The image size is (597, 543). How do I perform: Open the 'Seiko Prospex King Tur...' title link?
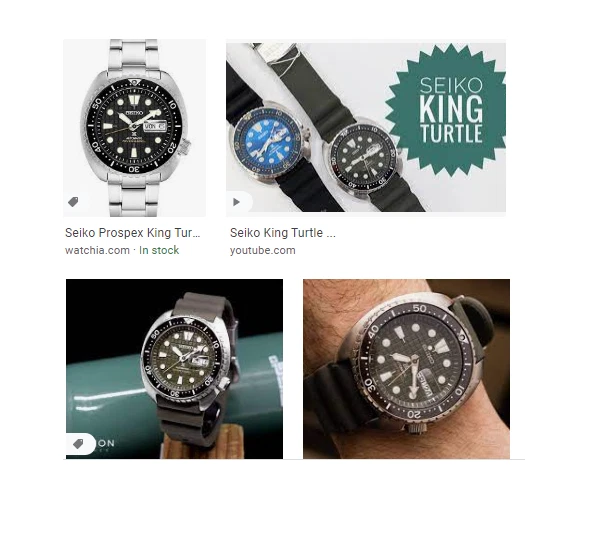132,233
